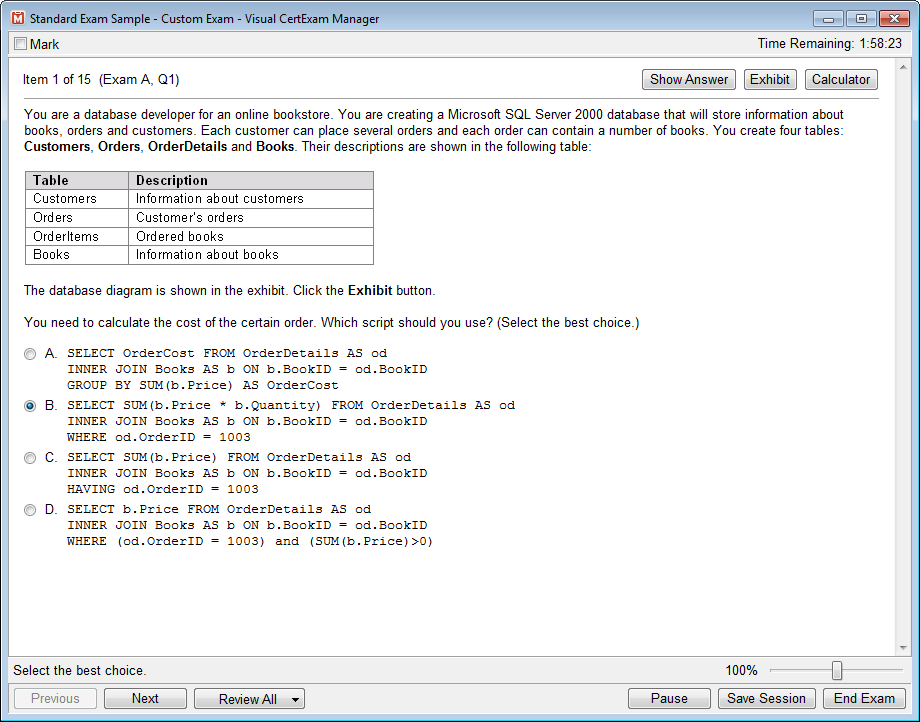Click 'Item 1 of 15' label
Screen dimensions: 920x722
coord(57,80)
